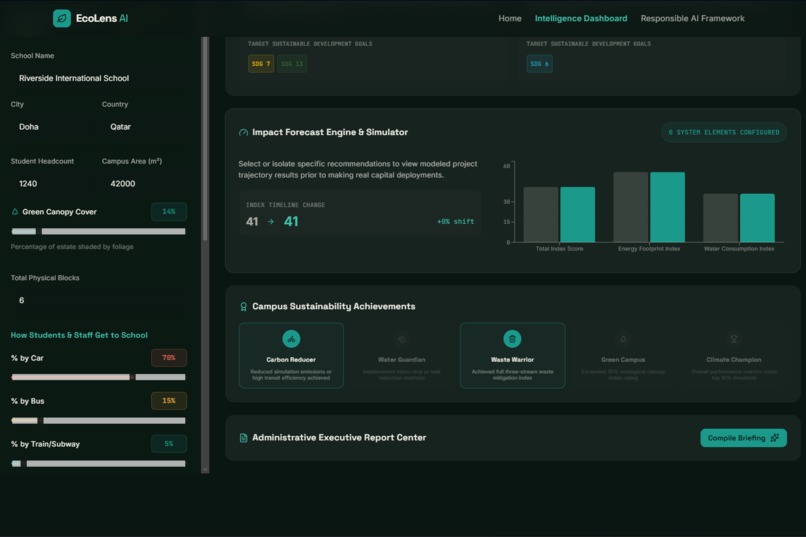Click the City field showing Doha
Image resolution: width=806 pixels, height=537 pixels.
[x=51, y=127]
